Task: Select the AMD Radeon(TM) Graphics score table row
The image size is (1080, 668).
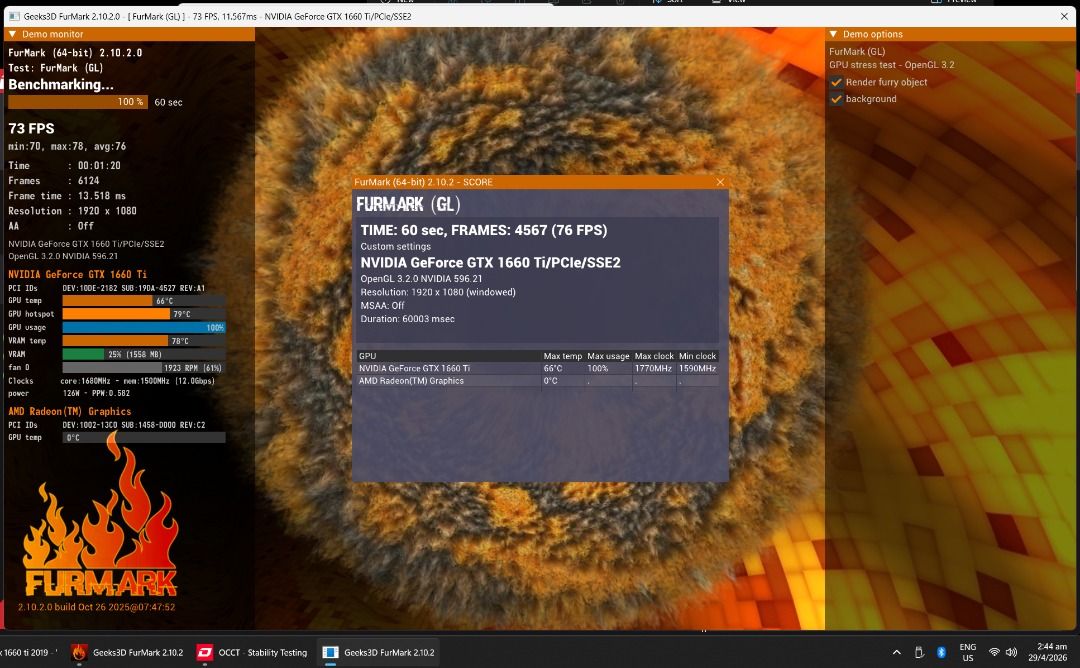Action: 537,381
